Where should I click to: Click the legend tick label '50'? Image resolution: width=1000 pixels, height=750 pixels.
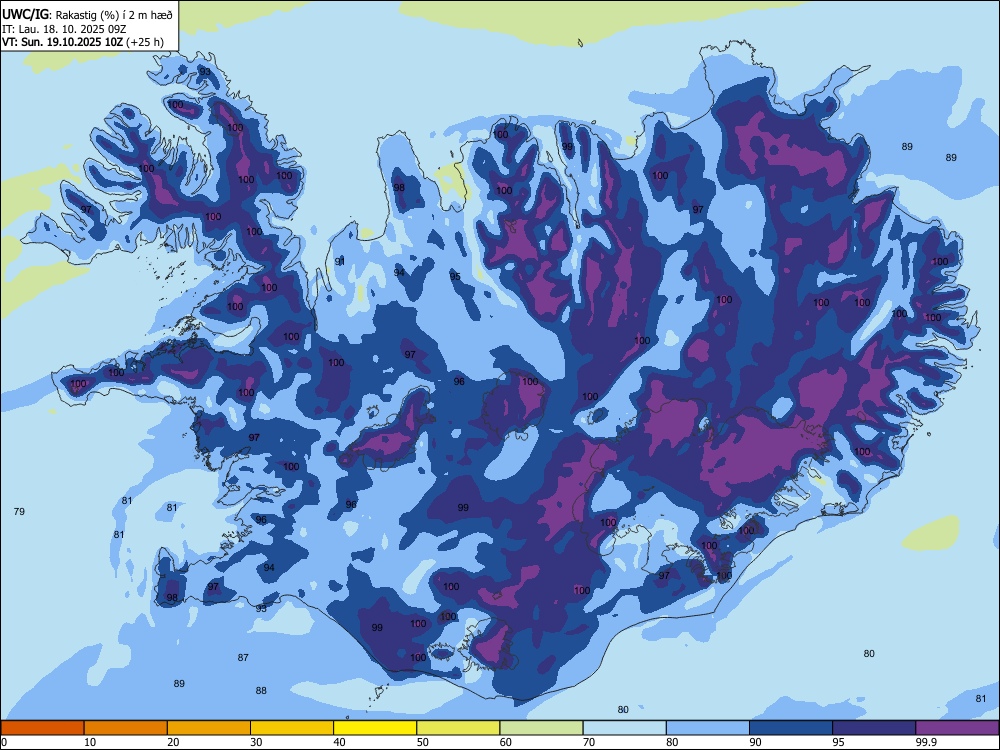pos(422,742)
